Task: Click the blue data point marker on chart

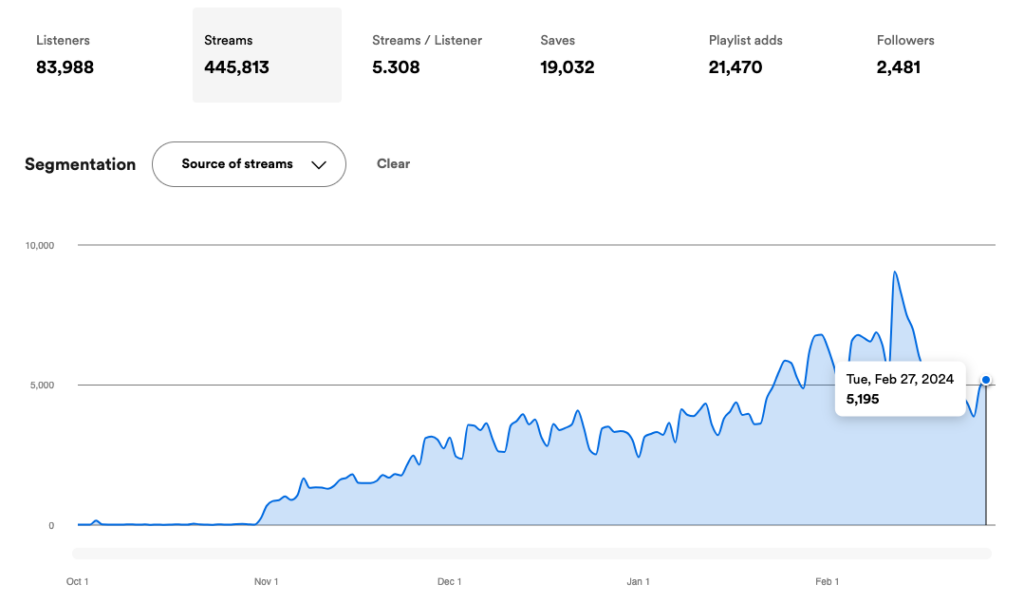Action: pos(986,380)
